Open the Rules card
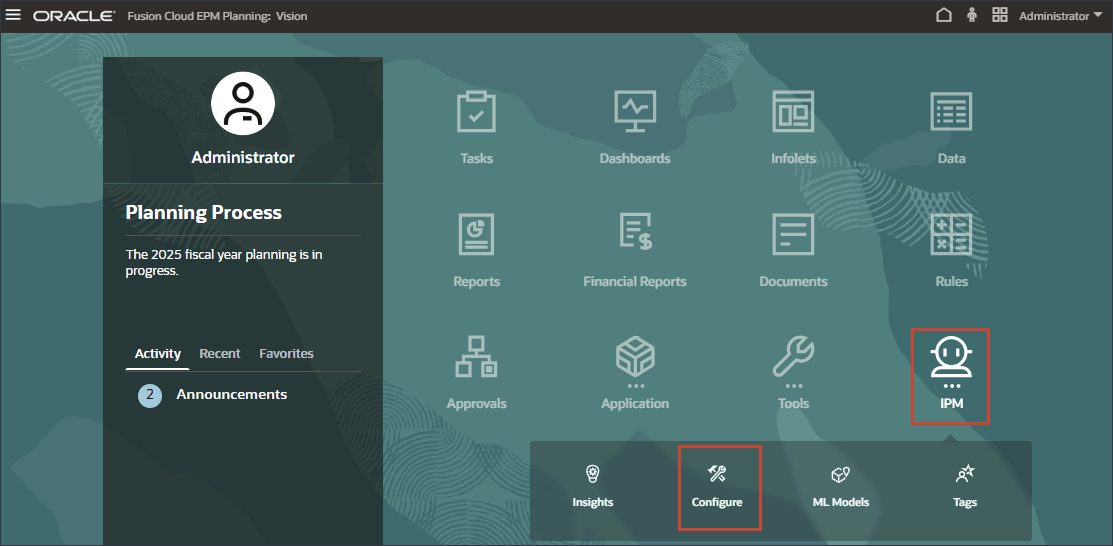This screenshot has width=1113, height=546. (951, 251)
